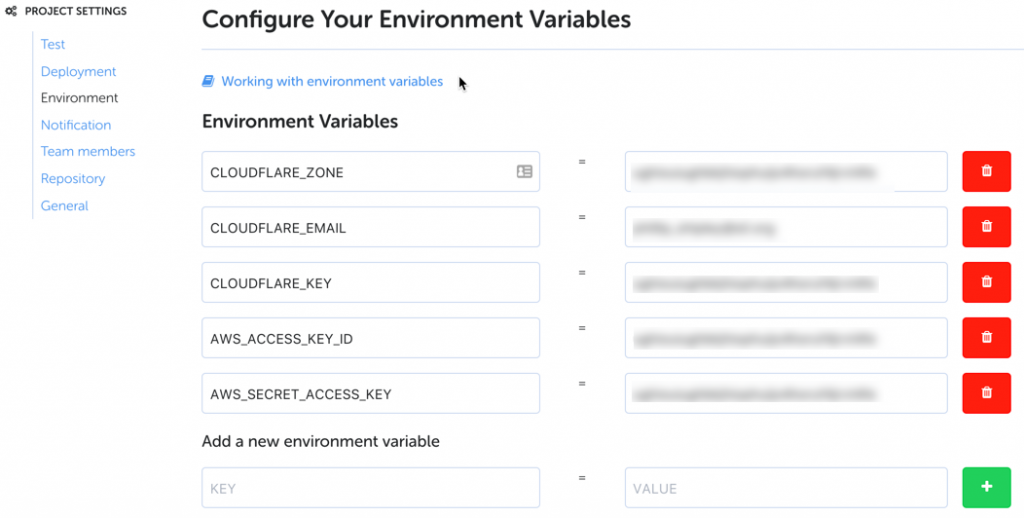Delete AWS_ACCESS_KEY_ID via trash icon
The height and width of the screenshot is (518, 1024).
tap(986, 338)
